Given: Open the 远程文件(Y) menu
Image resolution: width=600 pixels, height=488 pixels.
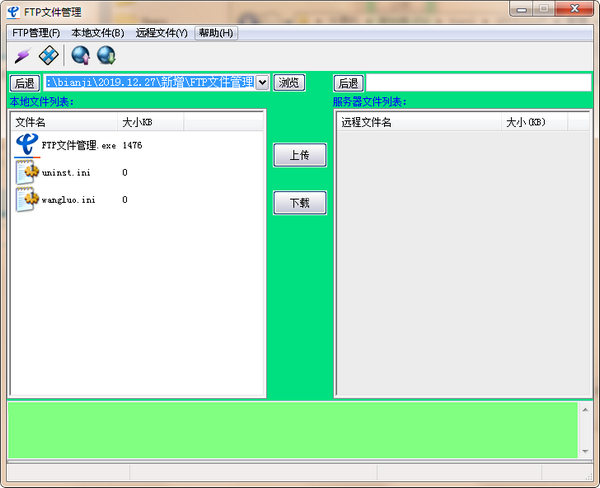Looking at the screenshot, I should click(161, 33).
